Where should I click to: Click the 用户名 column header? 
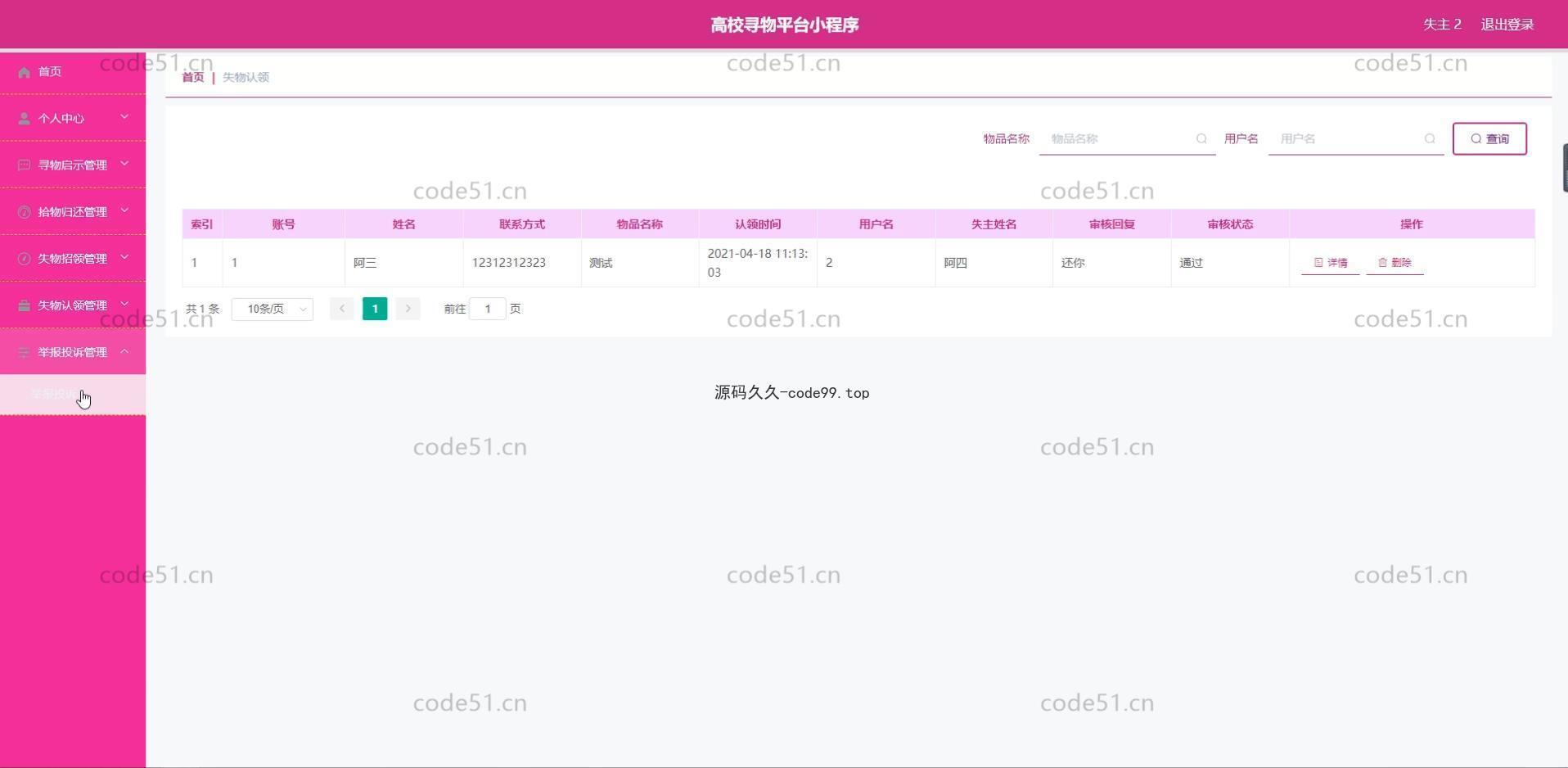(876, 224)
